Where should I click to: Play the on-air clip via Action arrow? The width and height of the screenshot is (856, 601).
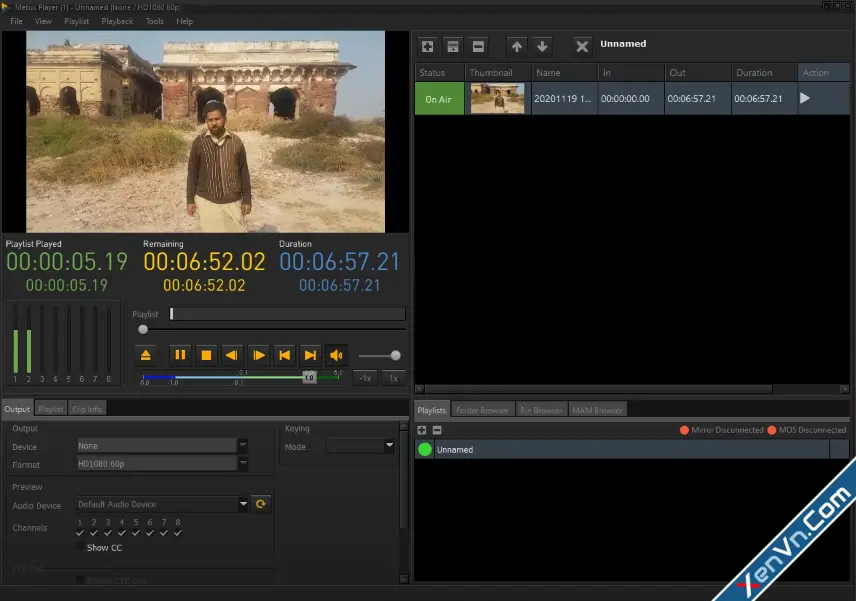click(805, 98)
